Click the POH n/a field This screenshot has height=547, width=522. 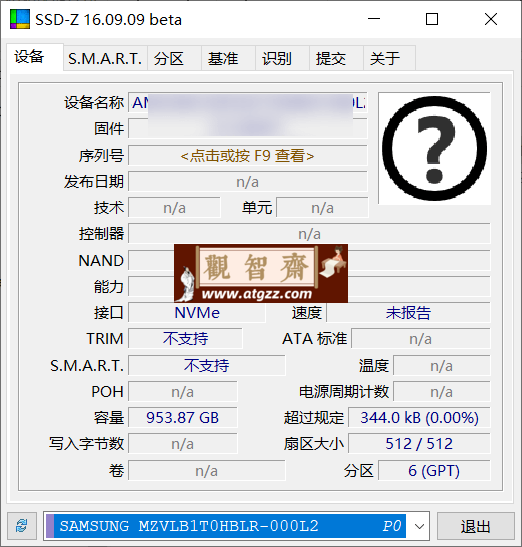click(182, 392)
